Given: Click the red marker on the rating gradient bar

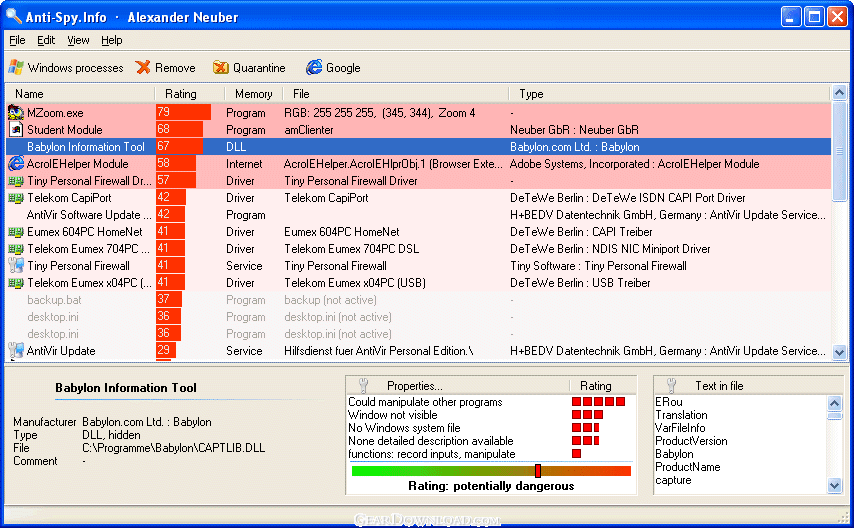Looking at the screenshot, I should click(538, 470).
